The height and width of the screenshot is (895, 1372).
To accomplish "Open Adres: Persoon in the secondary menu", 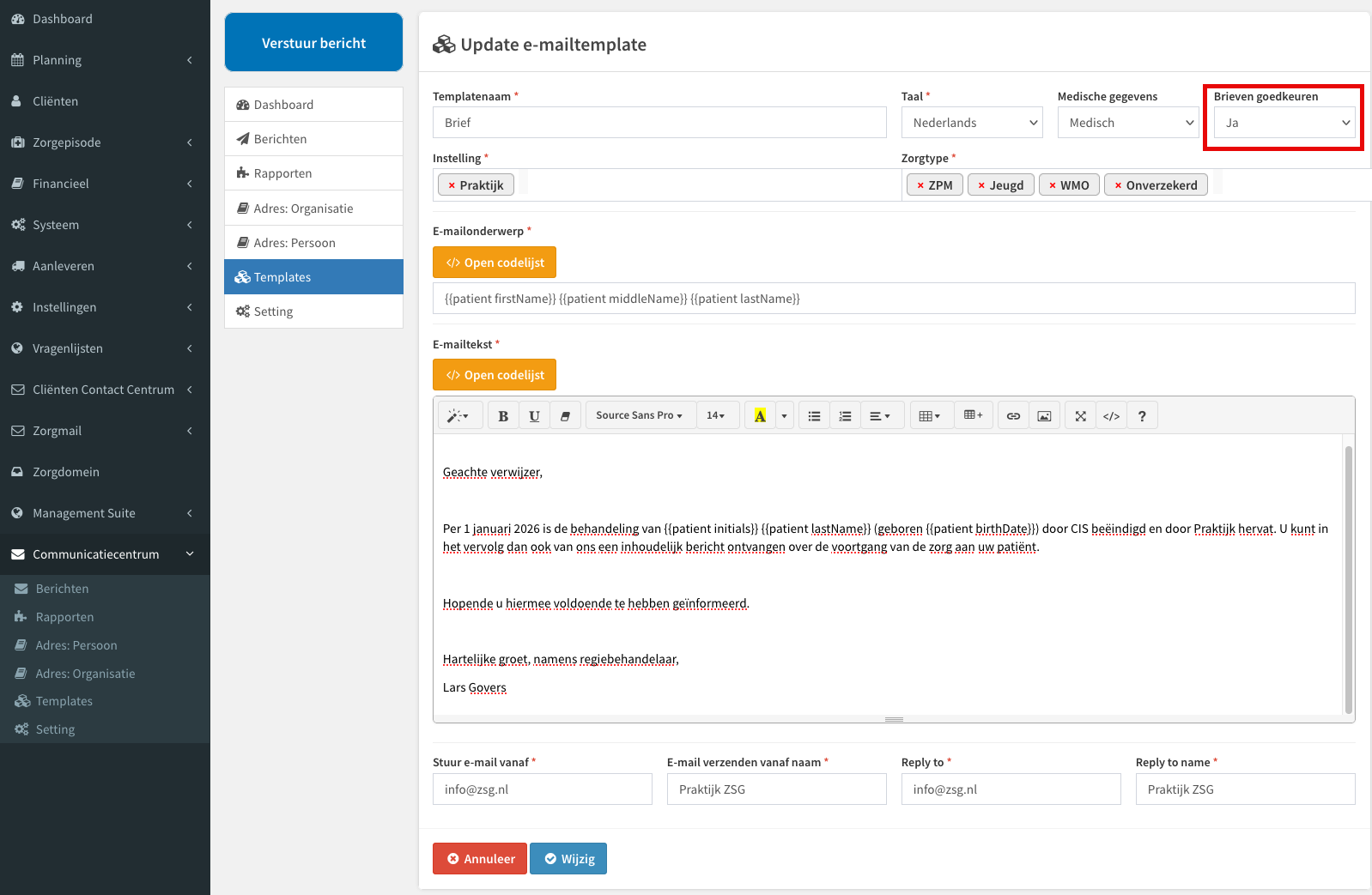I will point(313,243).
